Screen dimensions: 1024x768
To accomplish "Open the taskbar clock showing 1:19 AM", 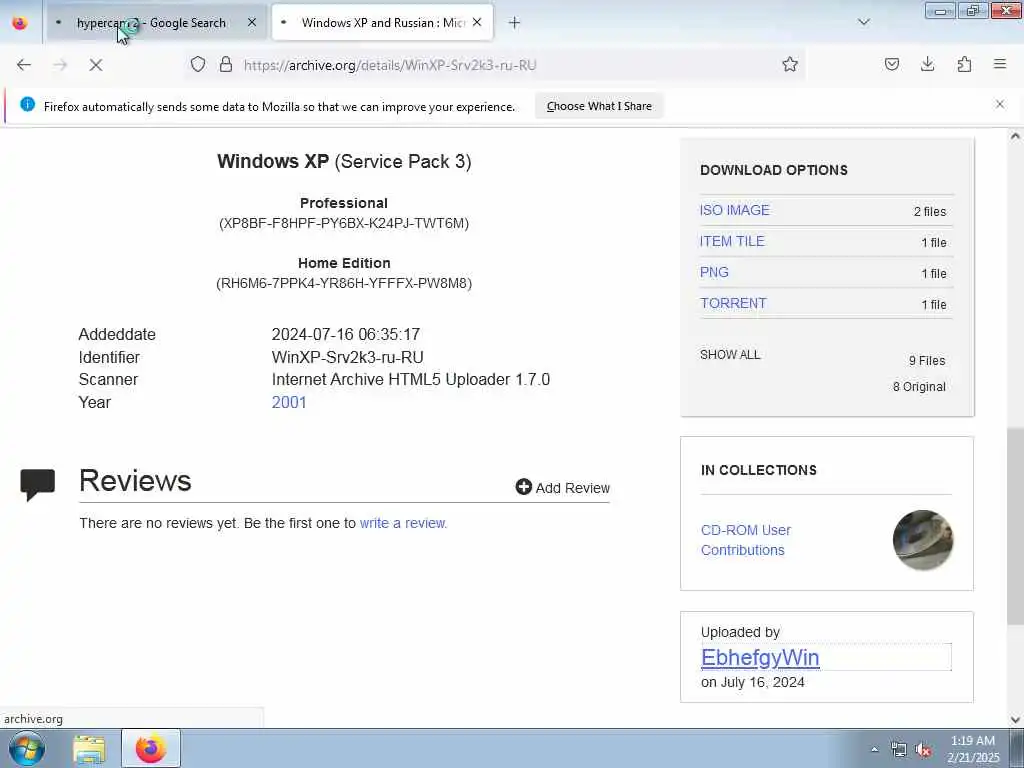I will tap(973, 749).
